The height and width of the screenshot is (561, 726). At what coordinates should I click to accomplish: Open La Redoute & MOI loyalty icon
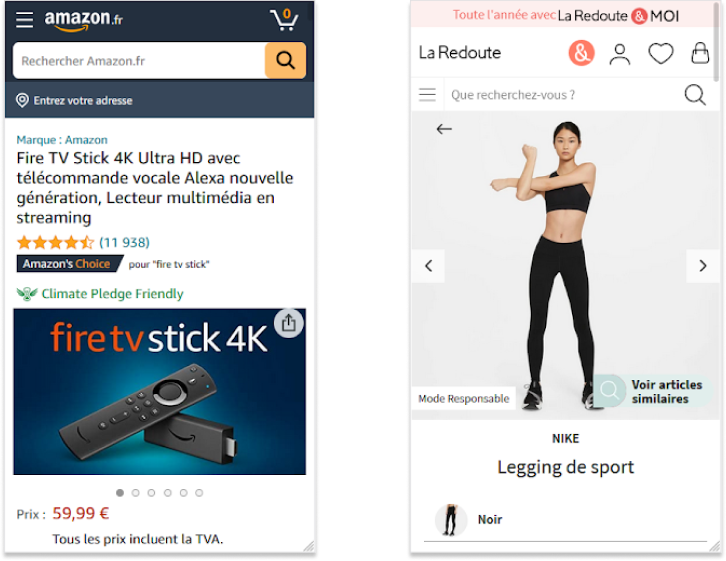click(581, 53)
